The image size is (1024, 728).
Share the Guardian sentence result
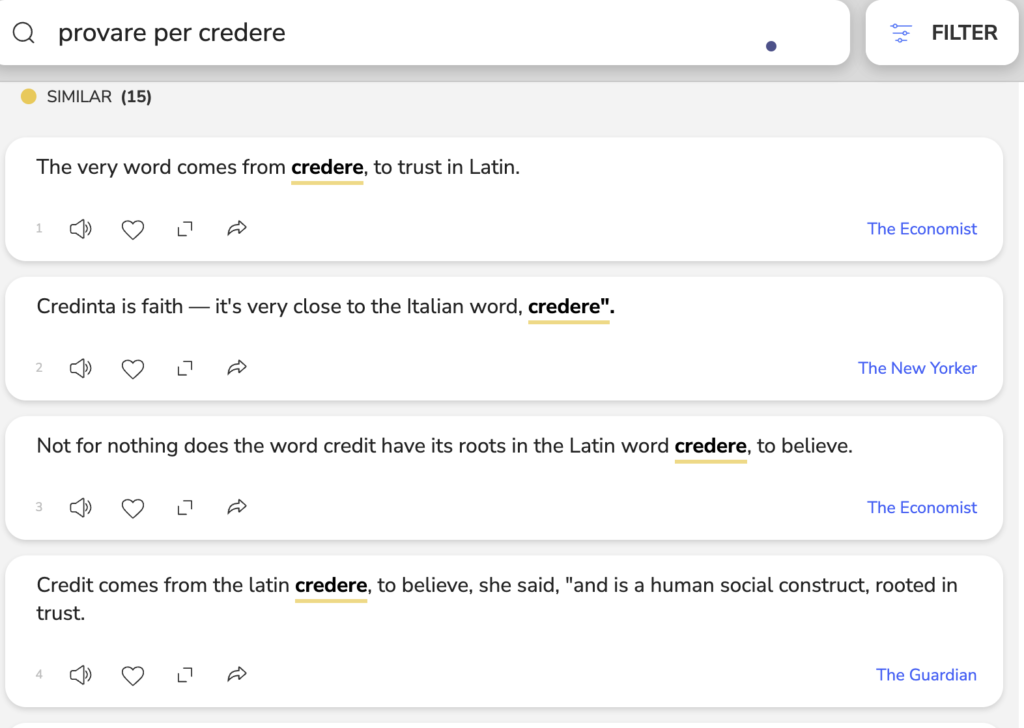coord(237,675)
